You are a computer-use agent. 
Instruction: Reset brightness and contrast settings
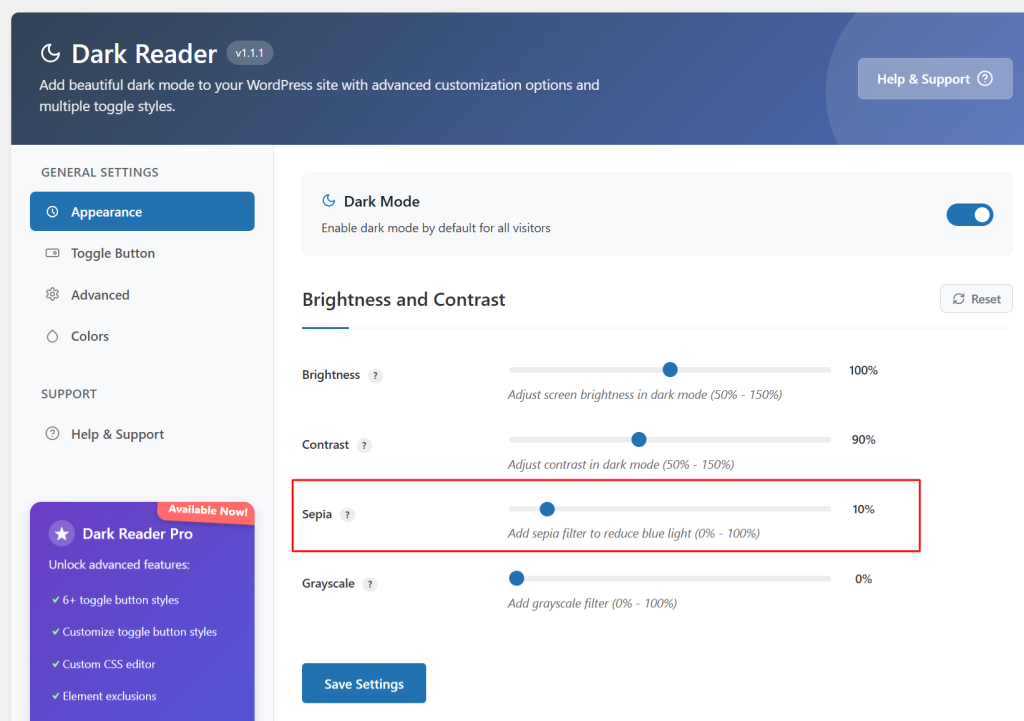[x=976, y=298]
